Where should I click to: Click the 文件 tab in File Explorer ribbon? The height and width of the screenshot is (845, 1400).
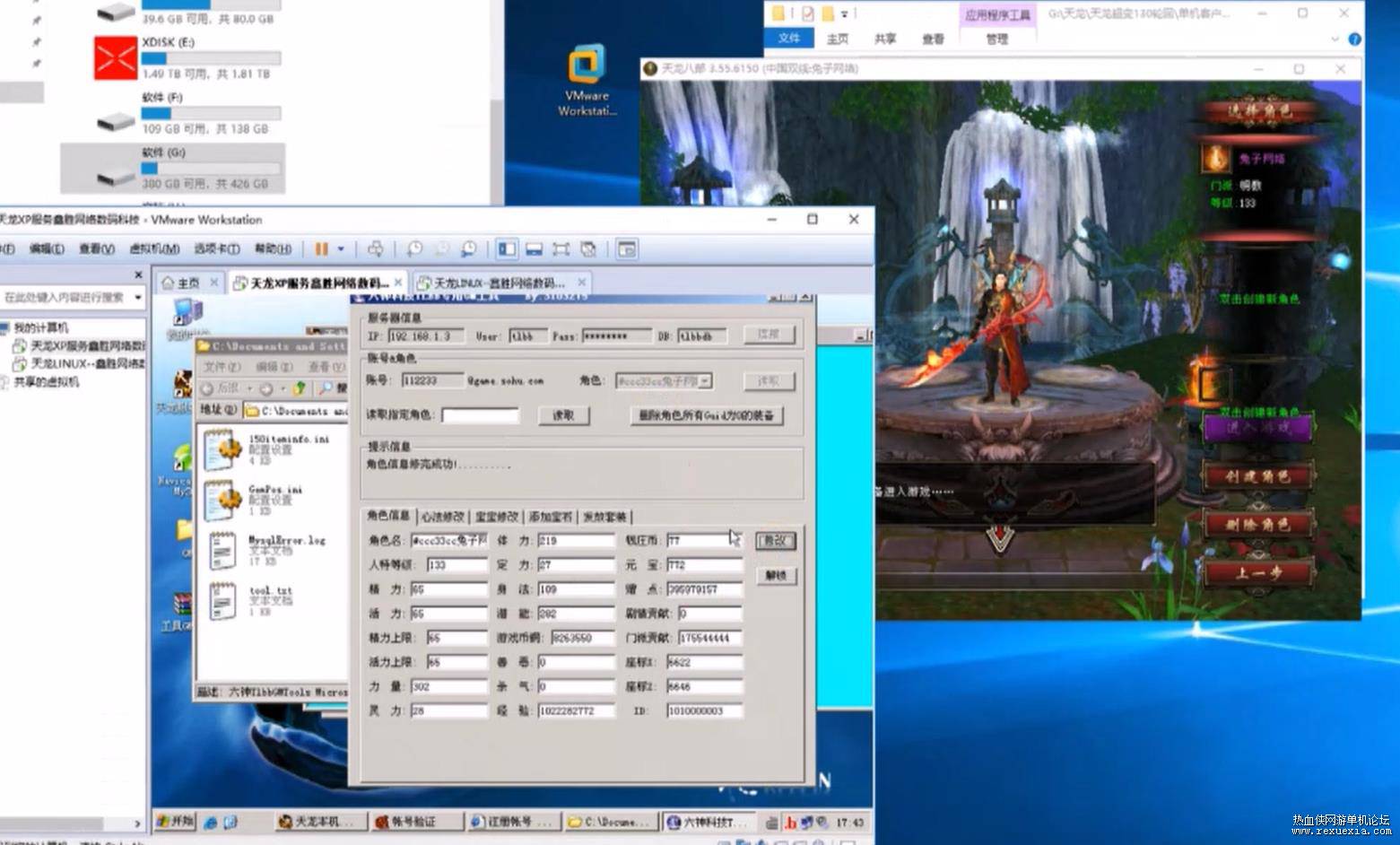coord(789,39)
